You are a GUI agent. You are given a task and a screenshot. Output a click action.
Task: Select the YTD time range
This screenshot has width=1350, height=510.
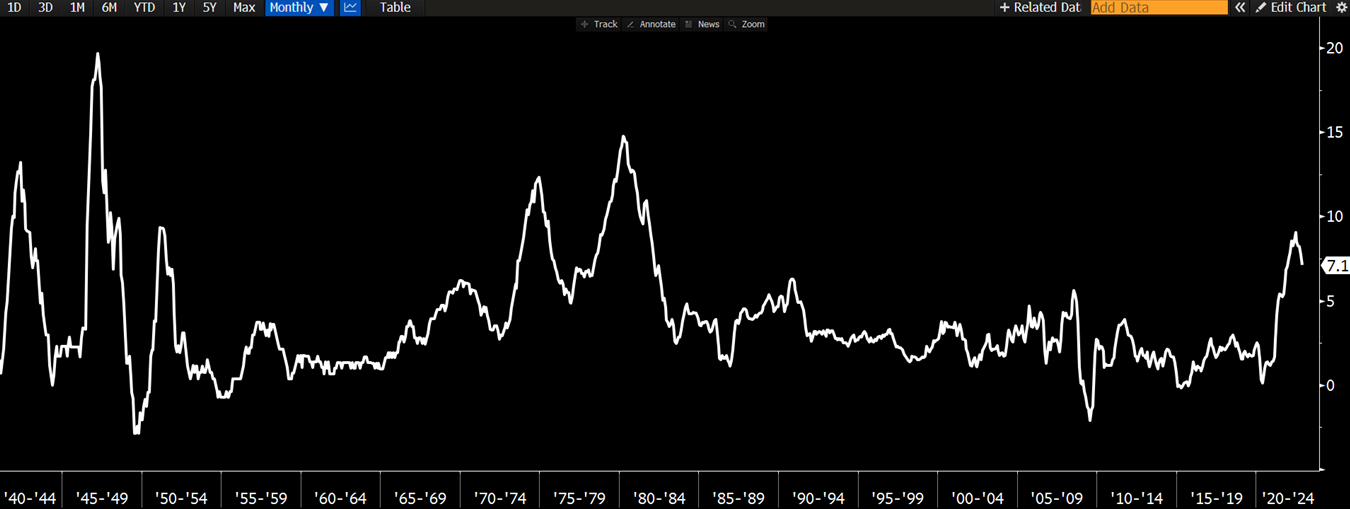pyautogui.click(x=145, y=7)
